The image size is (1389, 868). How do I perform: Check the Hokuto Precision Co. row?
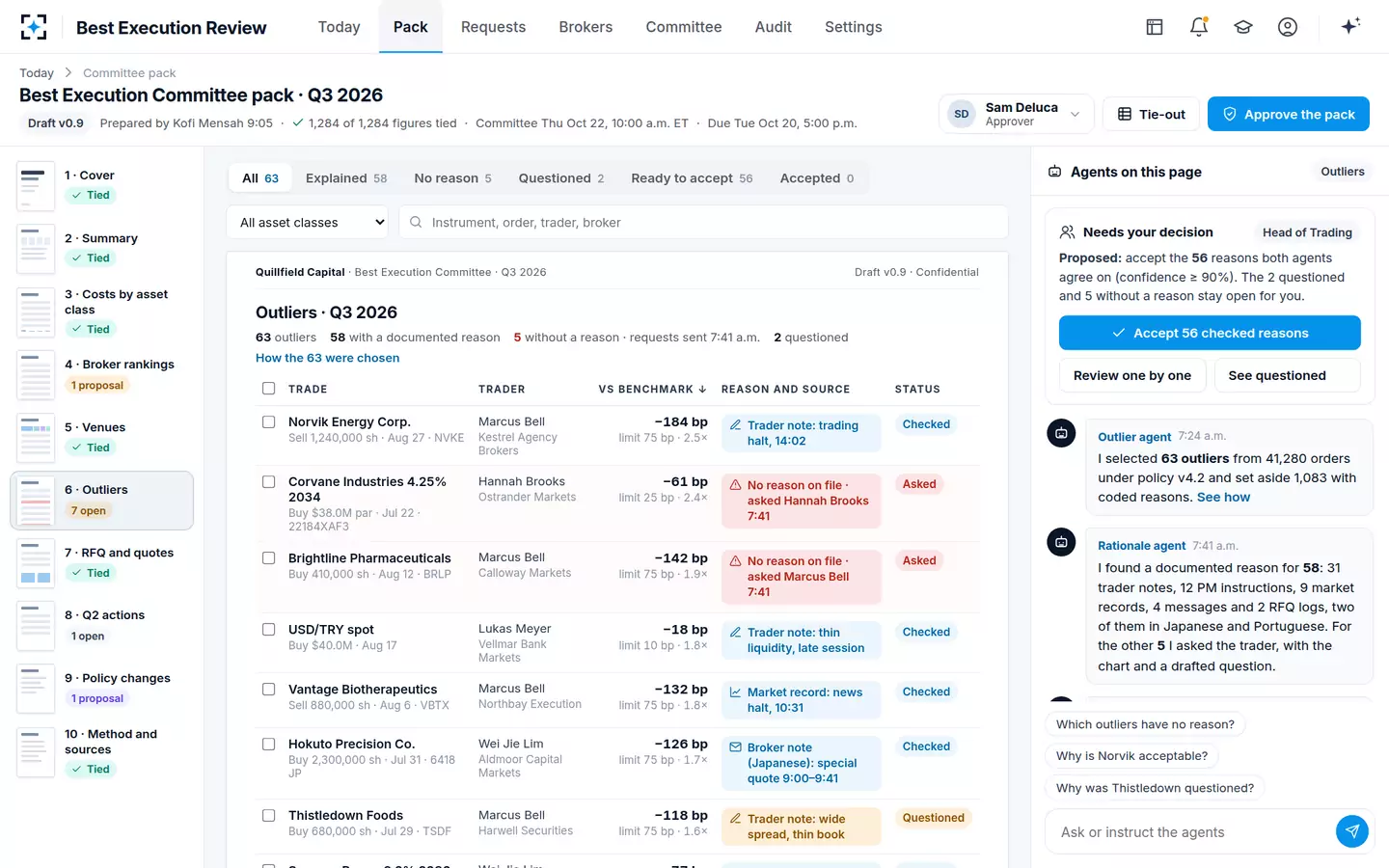pyautogui.click(x=268, y=744)
